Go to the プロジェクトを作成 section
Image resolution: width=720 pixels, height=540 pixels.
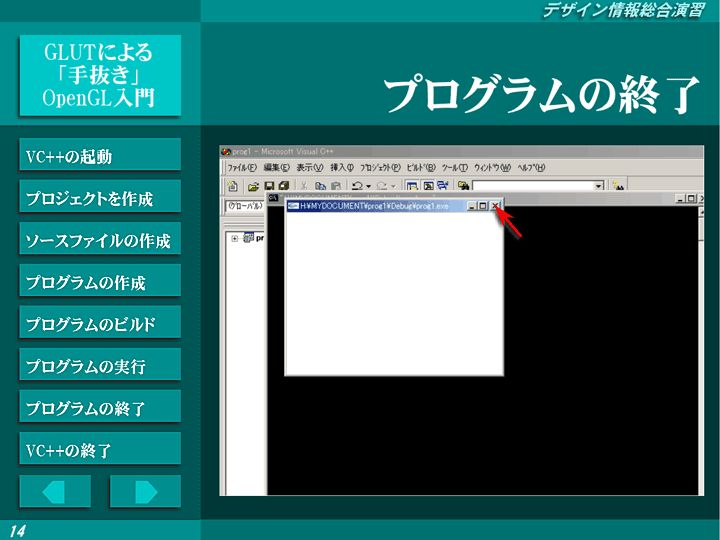[x=100, y=197]
